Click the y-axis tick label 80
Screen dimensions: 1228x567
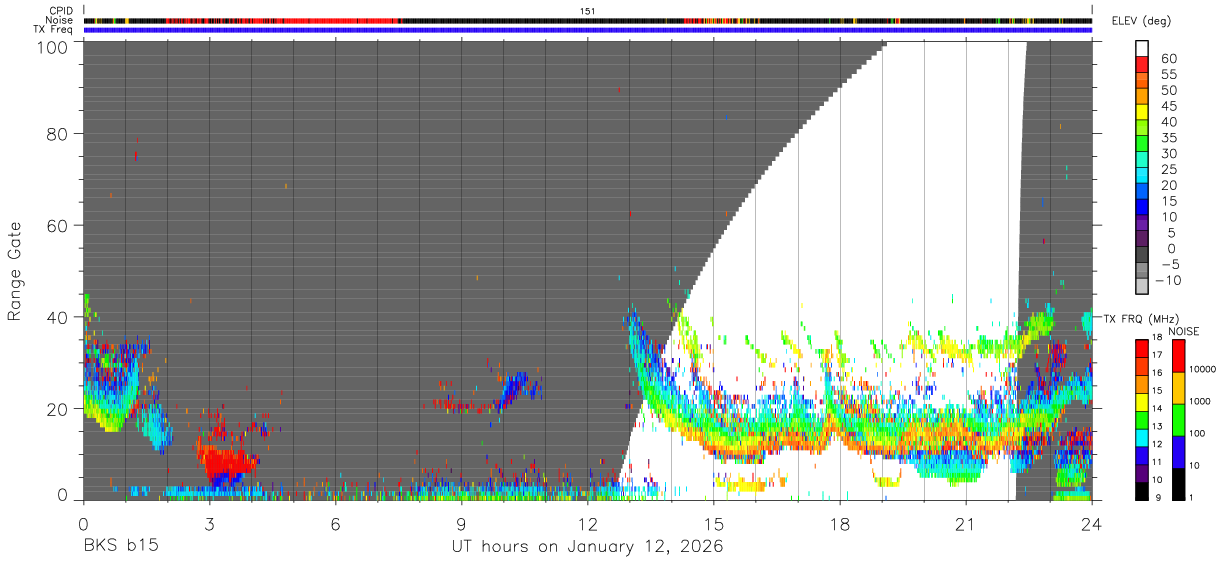click(x=57, y=133)
